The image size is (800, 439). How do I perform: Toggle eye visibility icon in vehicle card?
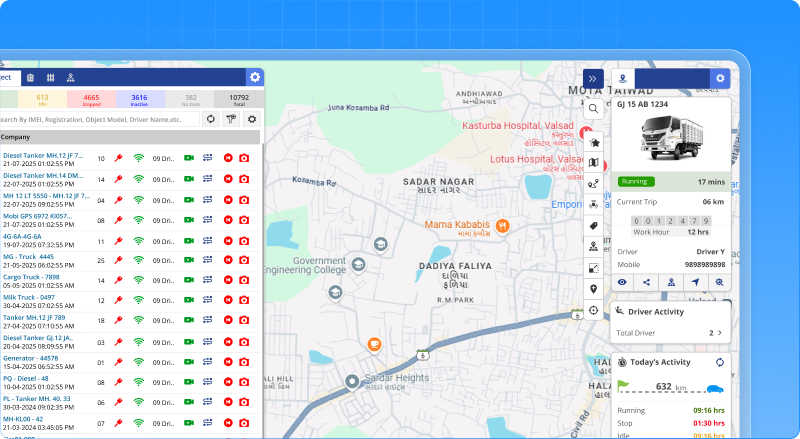coord(622,282)
